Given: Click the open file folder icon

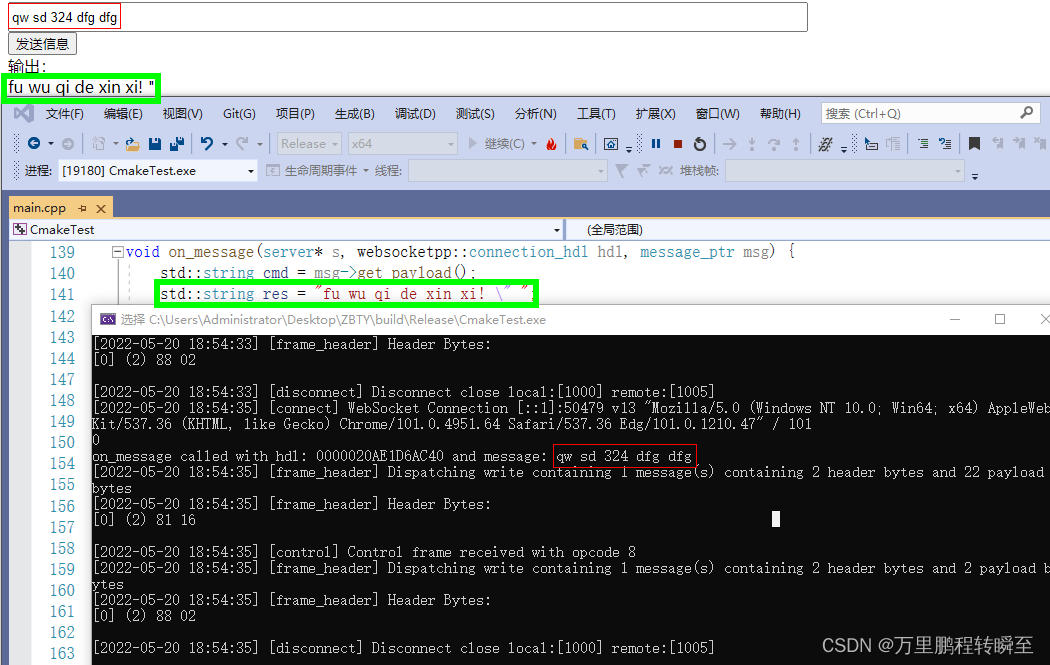Looking at the screenshot, I should pyautogui.click(x=133, y=143).
